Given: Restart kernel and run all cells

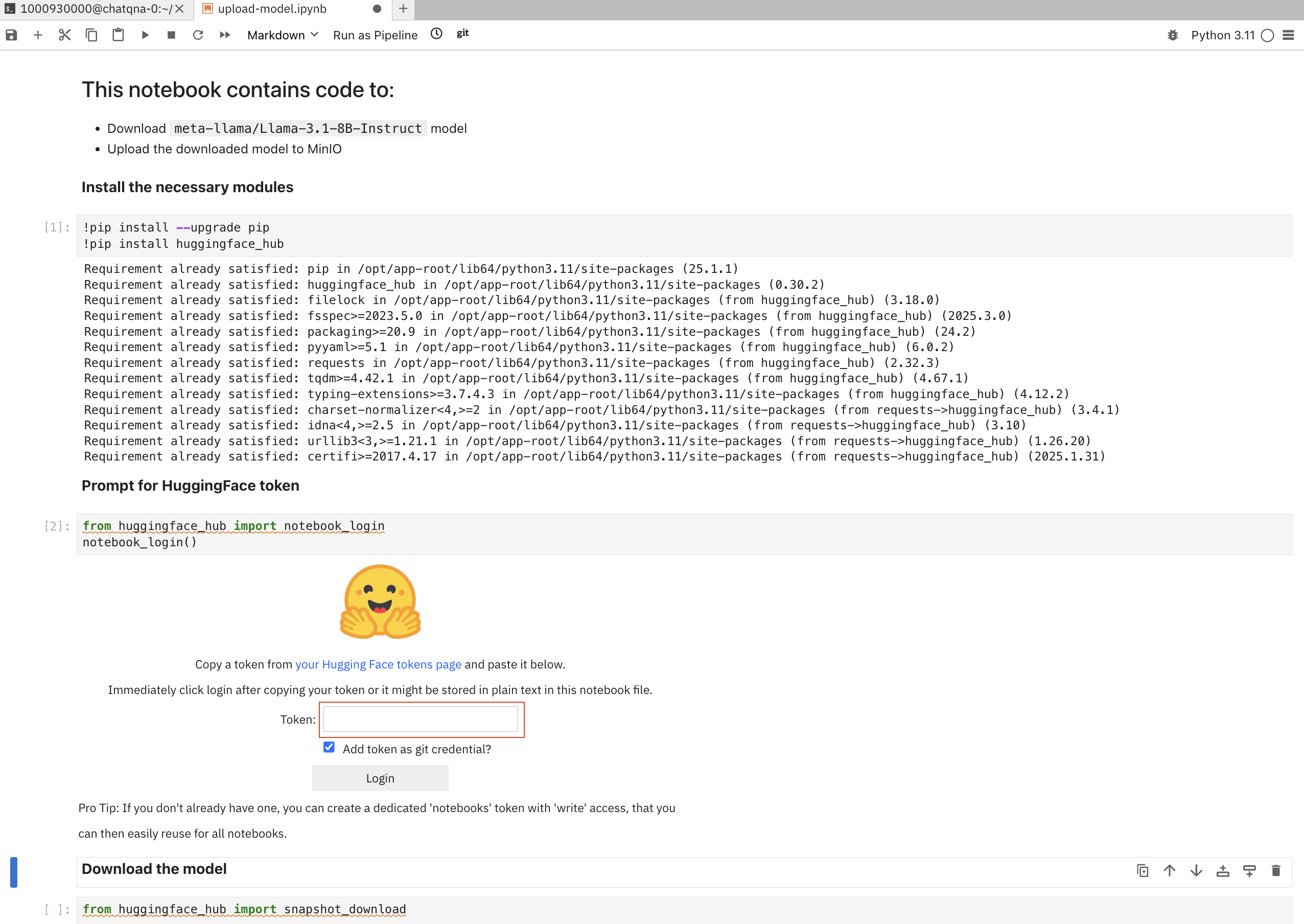Looking at the screenshot, I should [225, 35].
